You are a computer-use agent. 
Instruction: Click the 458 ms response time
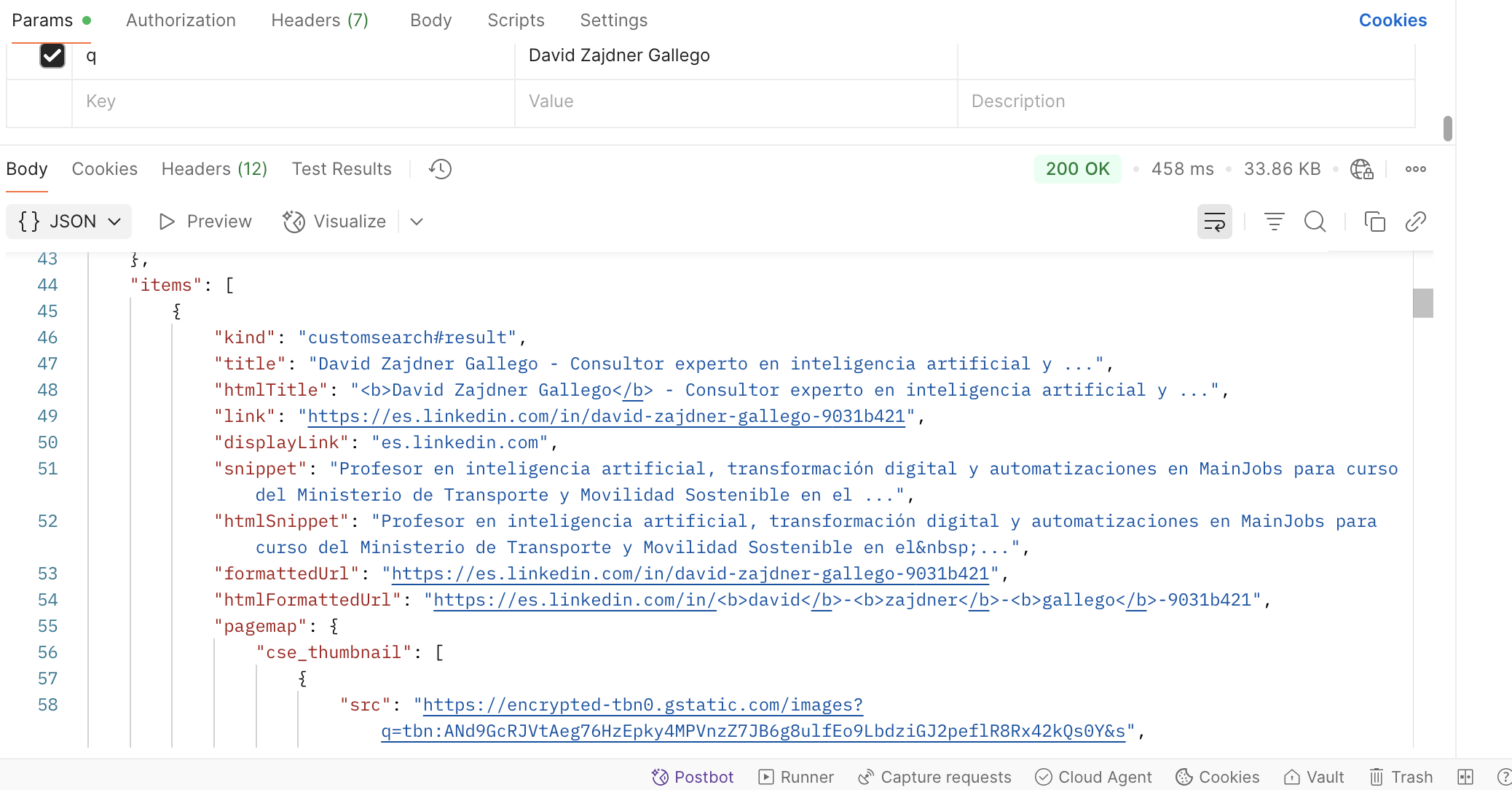(1182, 169)
